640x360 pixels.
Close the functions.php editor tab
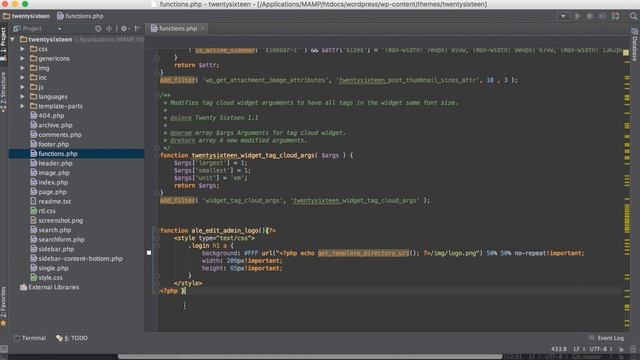pos(202,29)
